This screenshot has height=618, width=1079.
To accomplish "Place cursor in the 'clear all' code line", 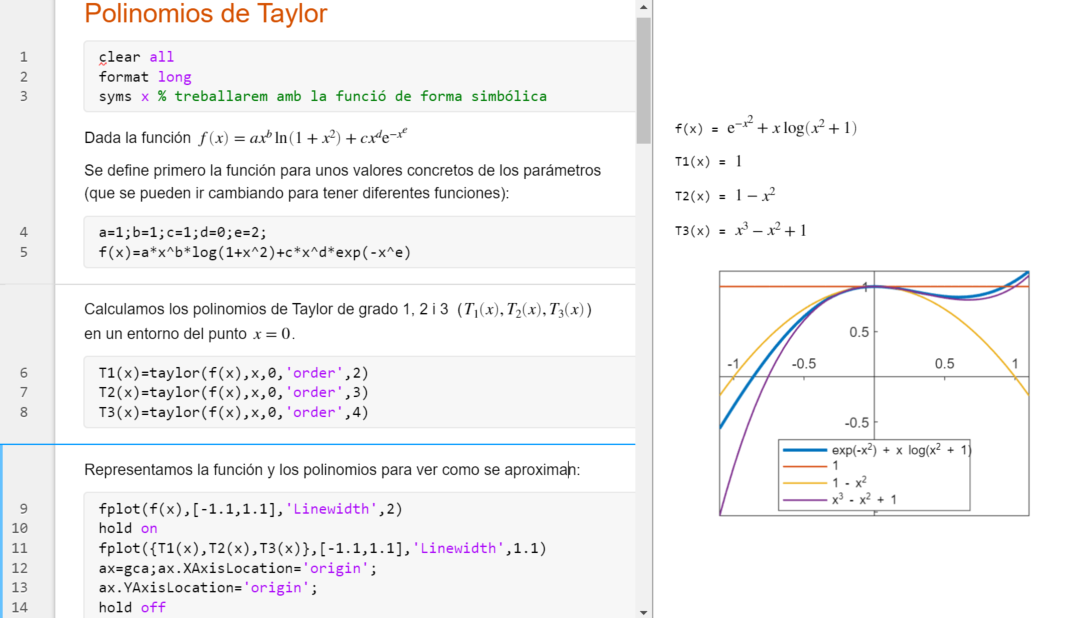I will [x=136, y=57].
